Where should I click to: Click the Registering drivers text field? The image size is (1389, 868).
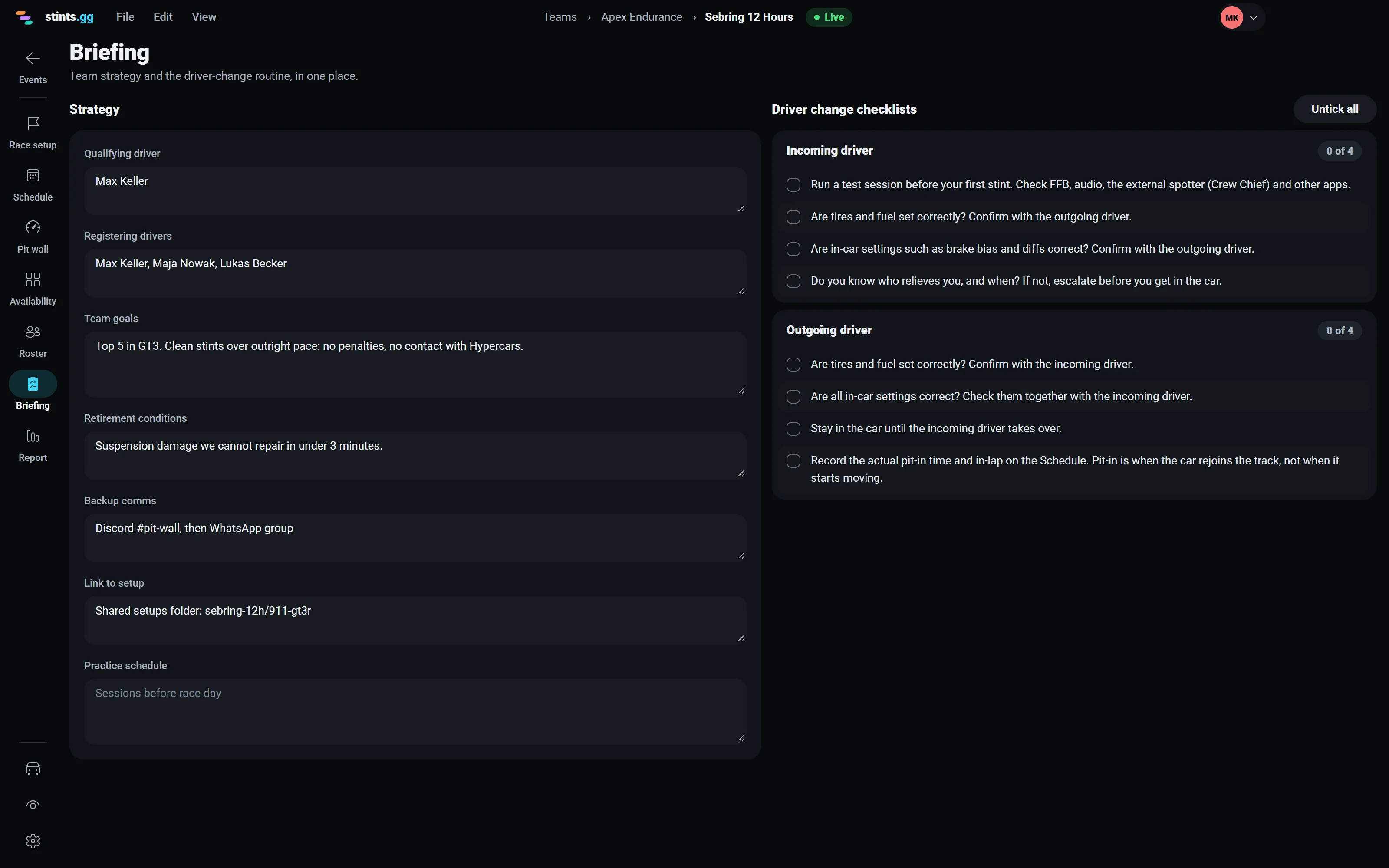click(x=415, y=273)
